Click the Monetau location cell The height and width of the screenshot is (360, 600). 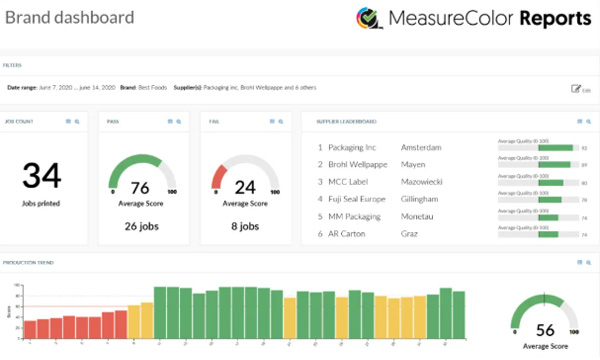coord(417,217)
